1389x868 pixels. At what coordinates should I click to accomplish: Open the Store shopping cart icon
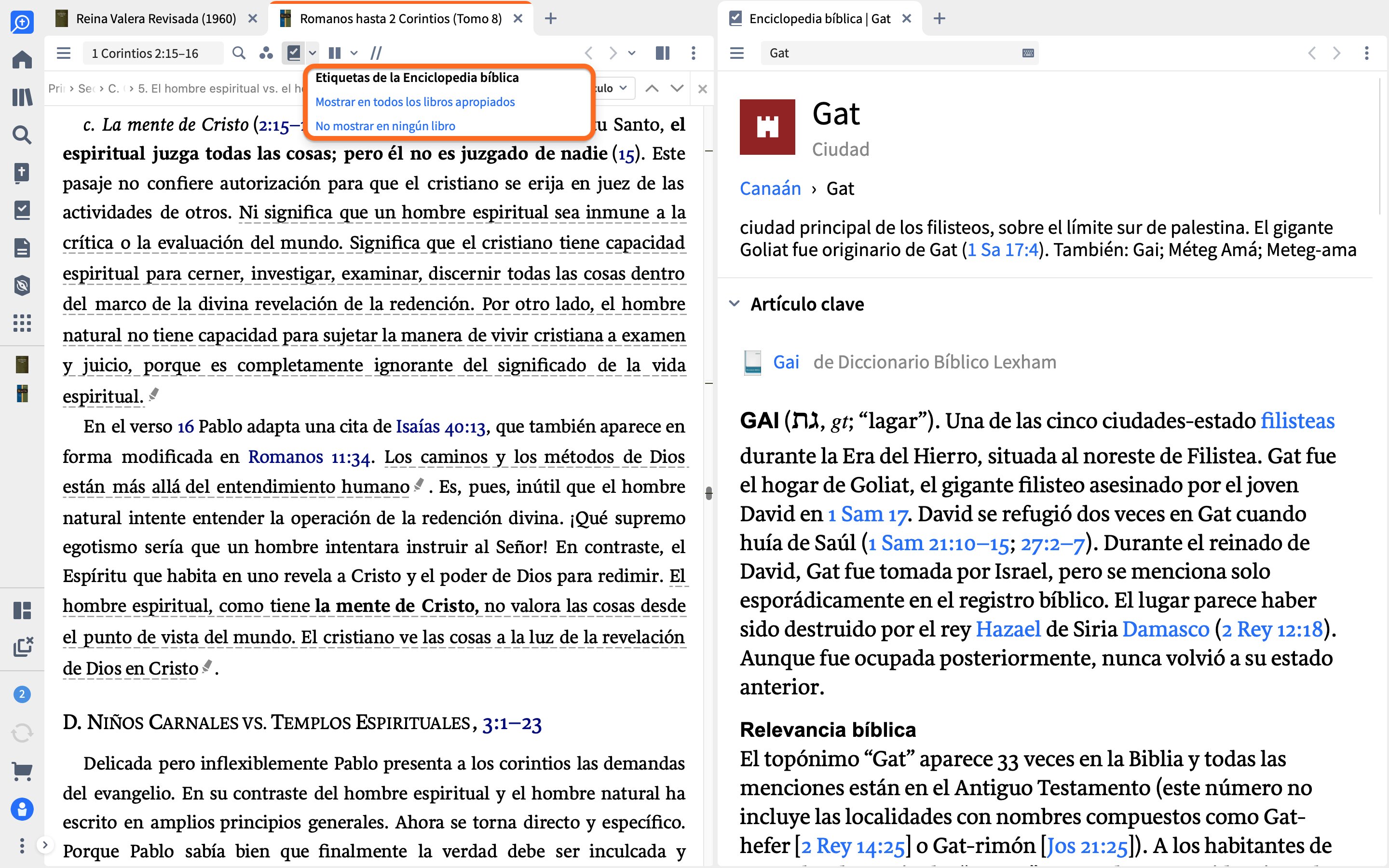22,771
